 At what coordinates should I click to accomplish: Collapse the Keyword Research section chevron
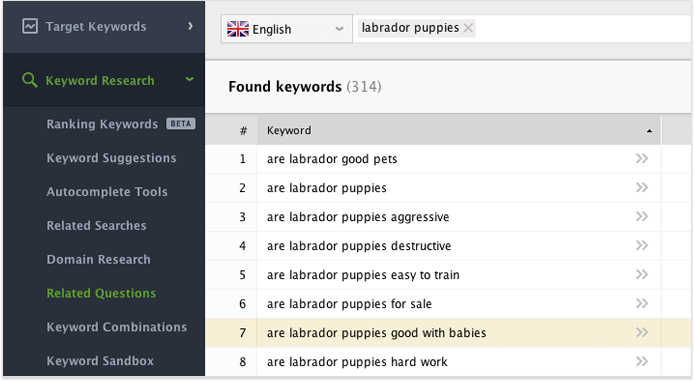coord(189,80)
